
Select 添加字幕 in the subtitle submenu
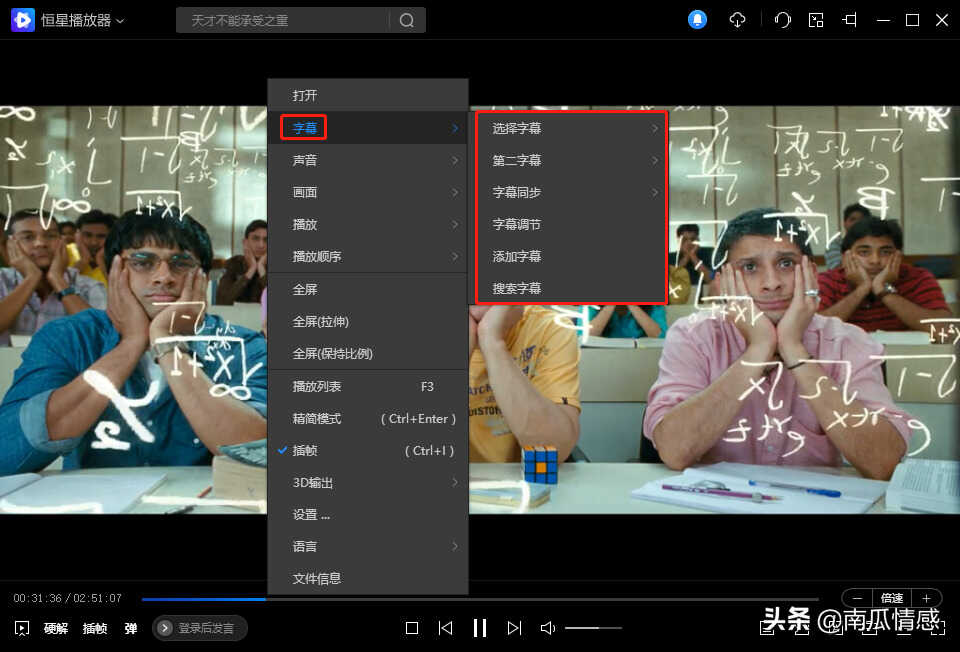pos(571,257)
